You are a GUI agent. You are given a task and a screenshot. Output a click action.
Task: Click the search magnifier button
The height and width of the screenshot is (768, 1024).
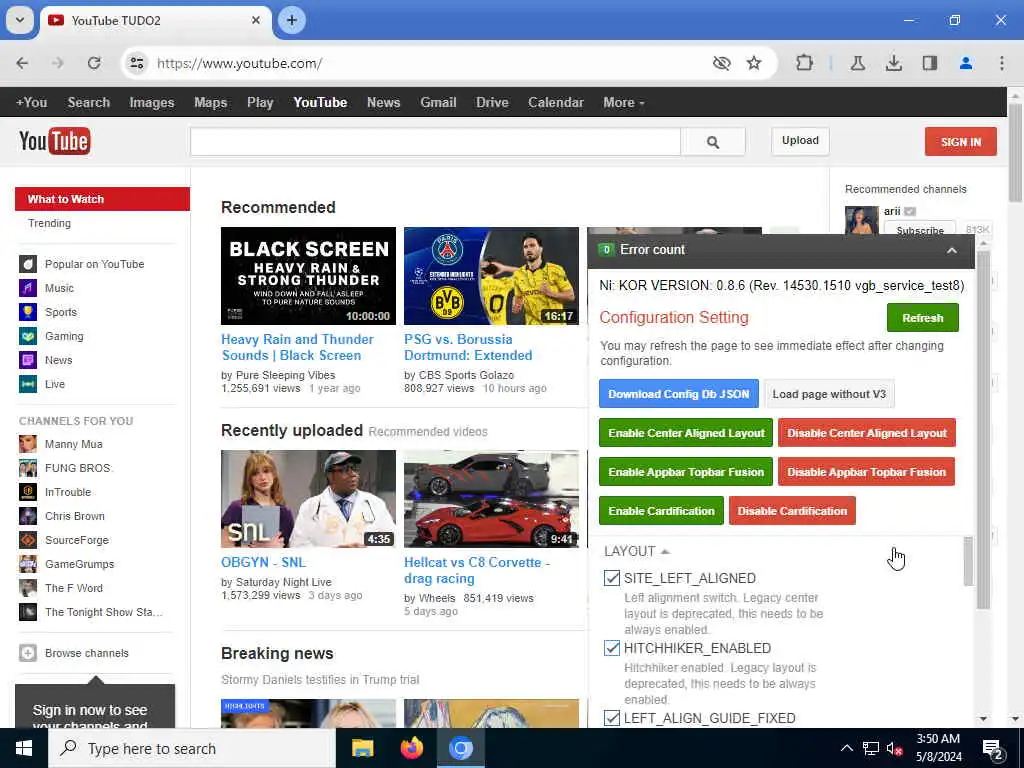pos(712,142)
